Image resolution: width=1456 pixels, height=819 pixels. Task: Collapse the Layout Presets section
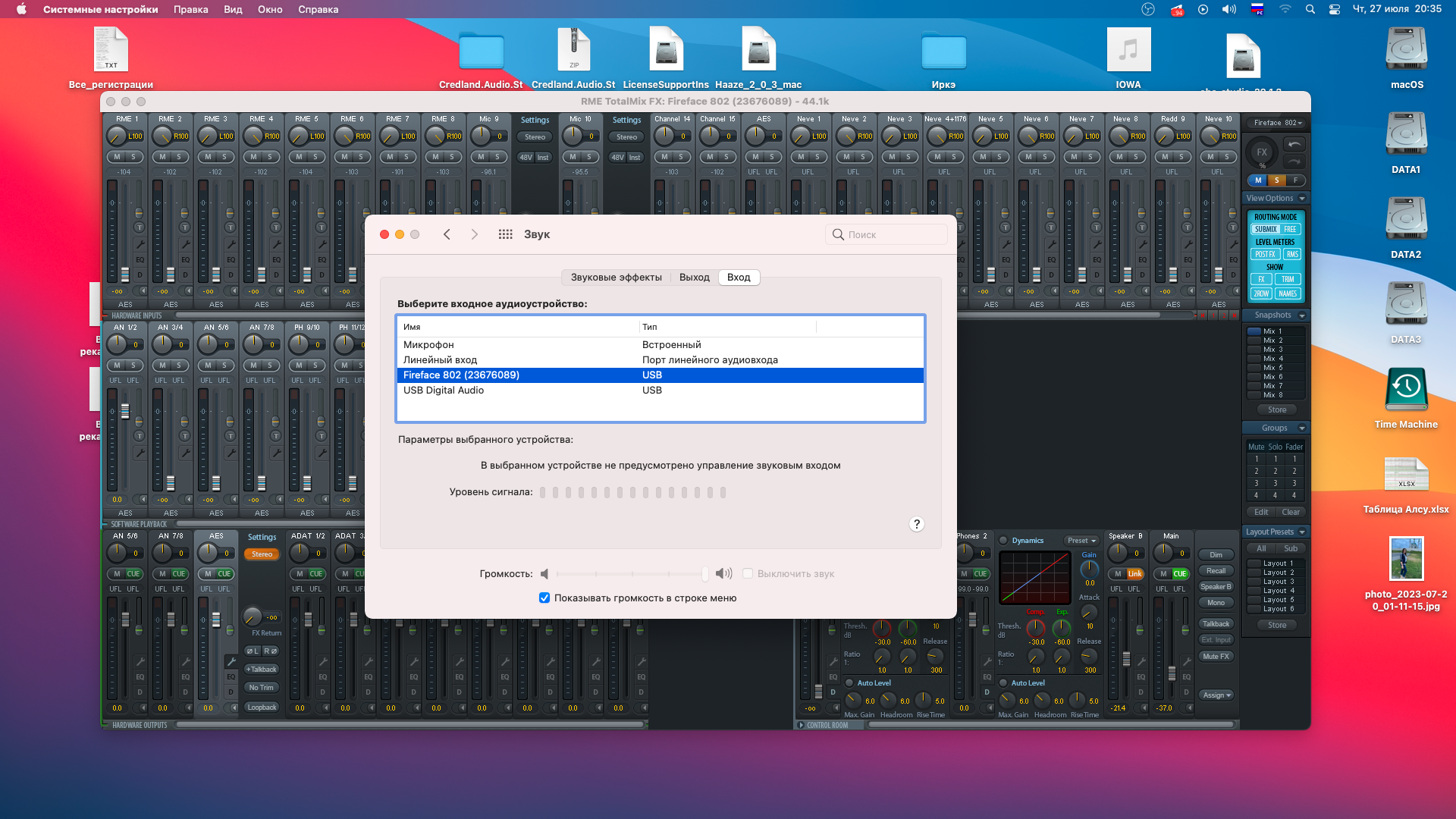coord(1302,532)
